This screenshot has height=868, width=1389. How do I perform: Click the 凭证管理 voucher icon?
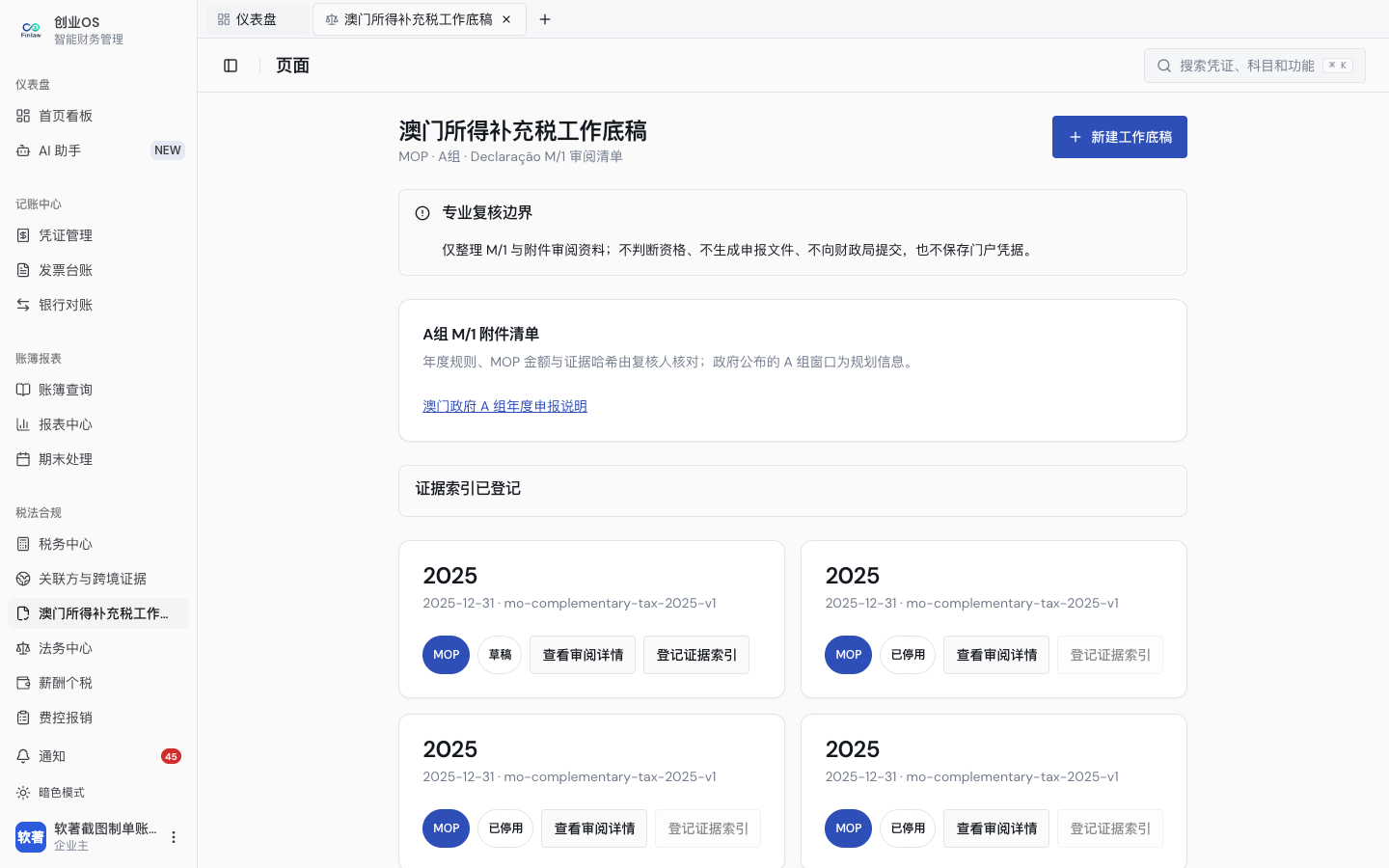(23, 235)
